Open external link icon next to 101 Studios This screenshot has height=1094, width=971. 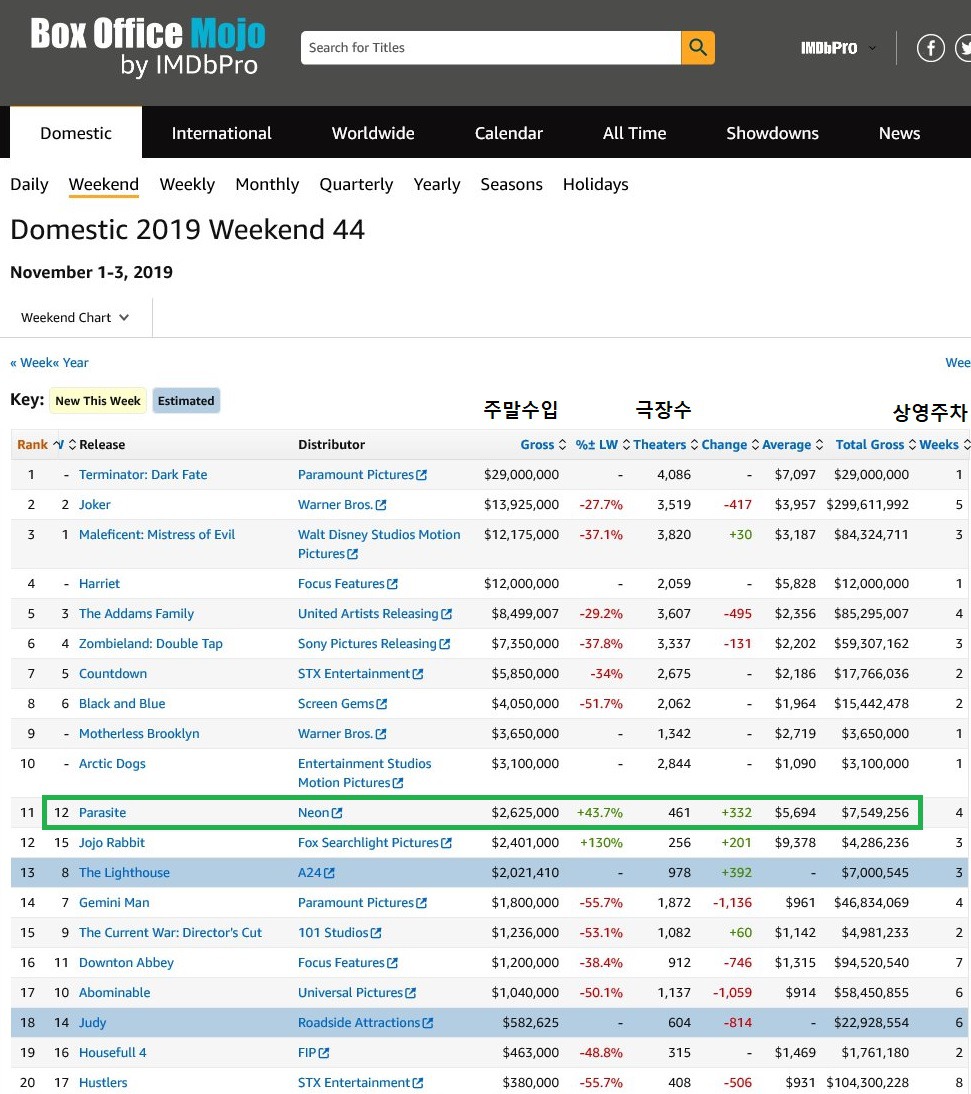pyautogui.click(x=376, y=933)
